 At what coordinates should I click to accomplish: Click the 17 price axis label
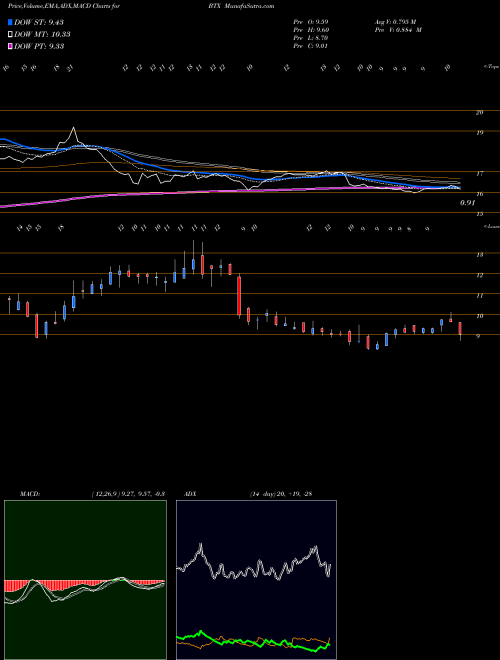(479, 173)
